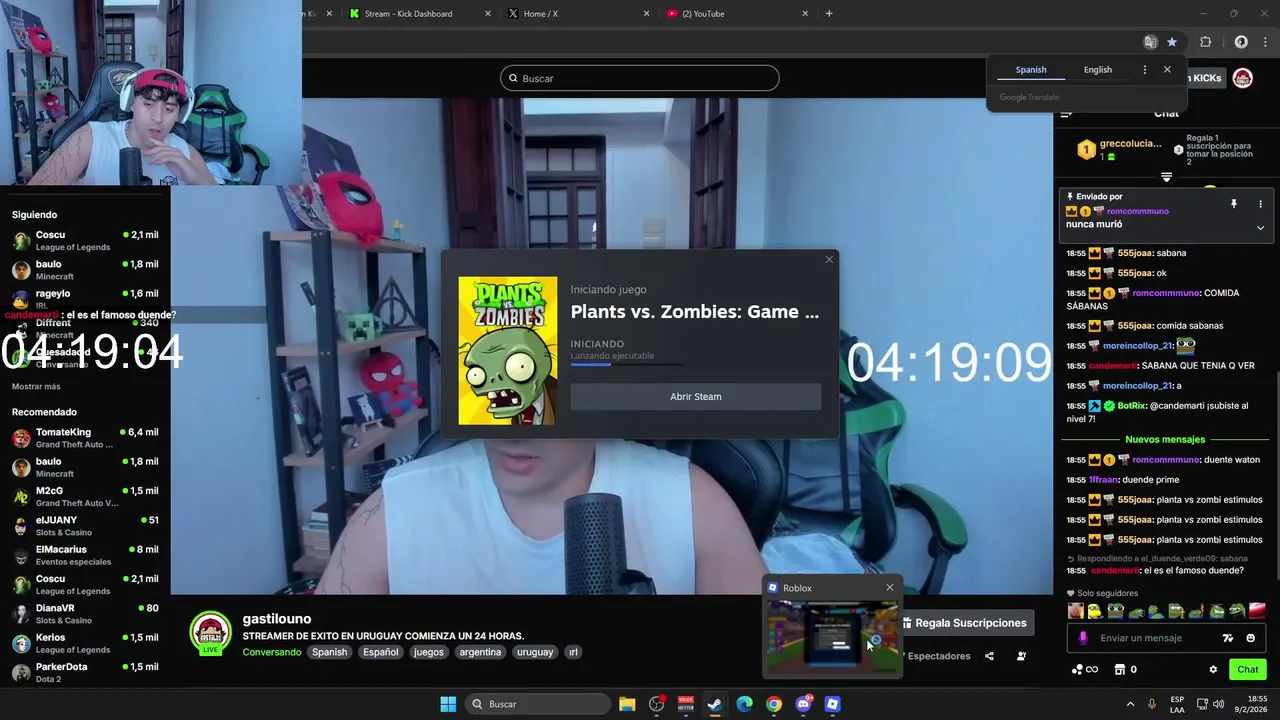Click the game launch progress bar
The width and height of the screenshot is (1280, 720).
tap(628, 365)
